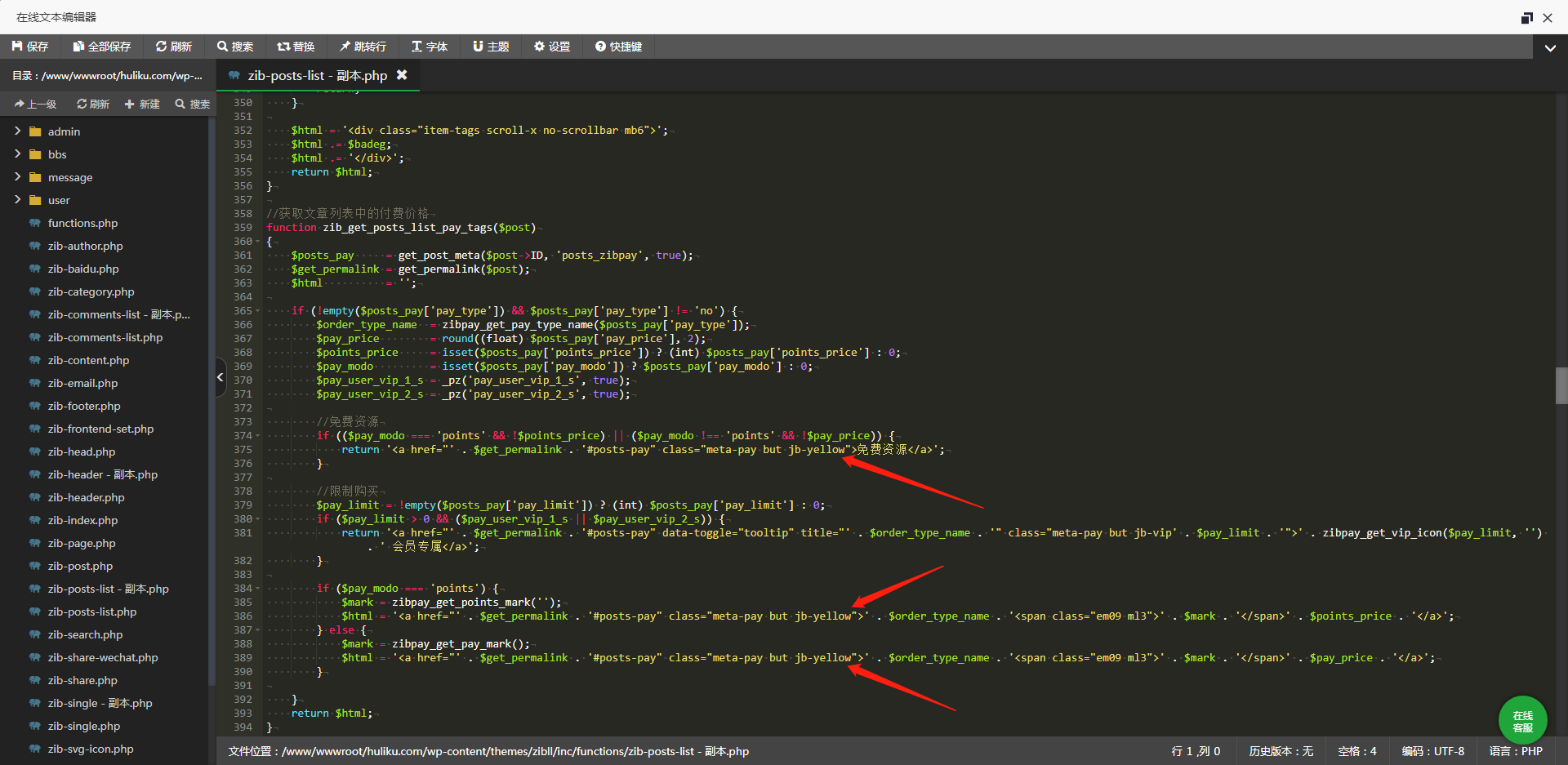Click the online customer service (在线客服) button
The width and height of the screenshot is (1568, 765).
(x=1522, y=720)
